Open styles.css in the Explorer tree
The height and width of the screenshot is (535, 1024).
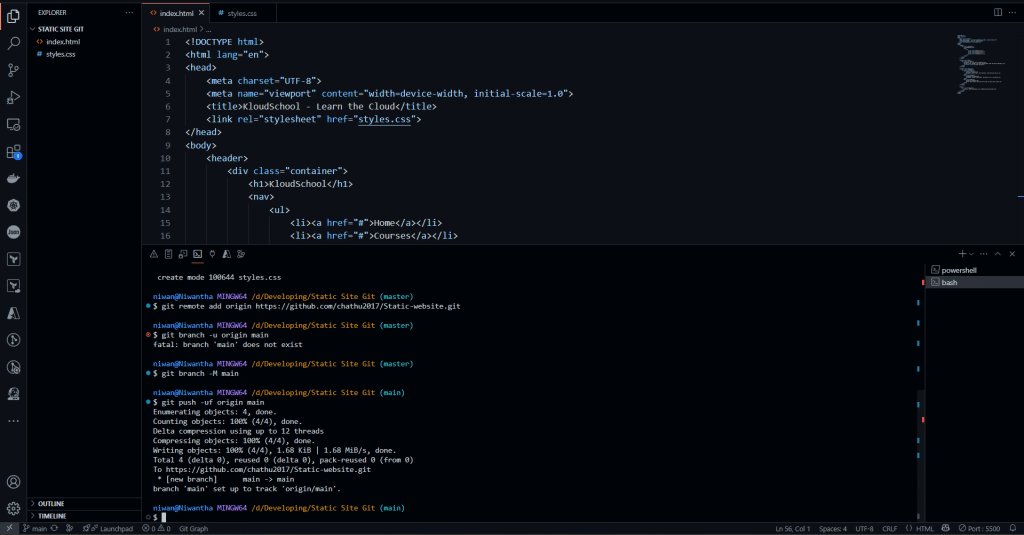coord(60,54)
